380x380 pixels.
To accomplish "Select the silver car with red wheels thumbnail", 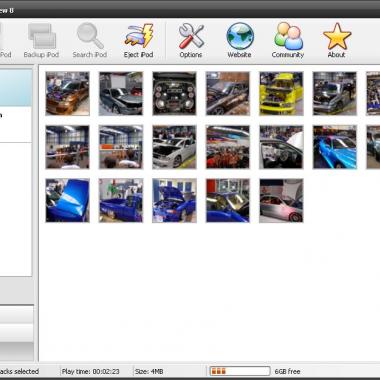I will [281, 200].
